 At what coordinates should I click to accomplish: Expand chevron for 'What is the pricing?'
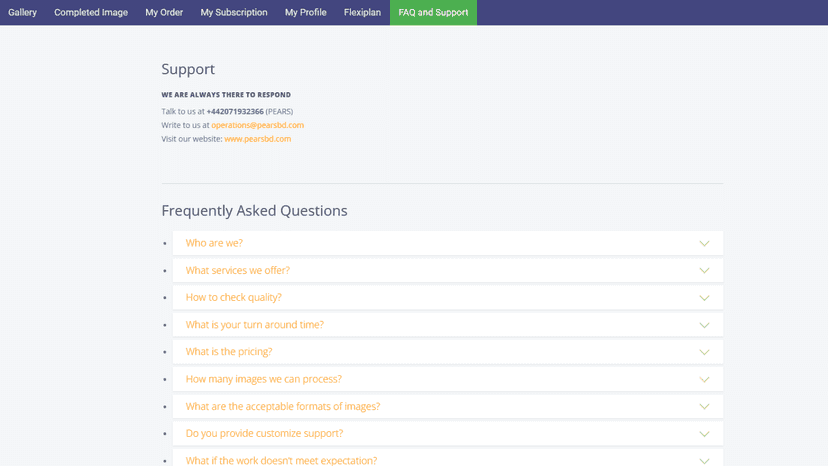coord(704,352)
